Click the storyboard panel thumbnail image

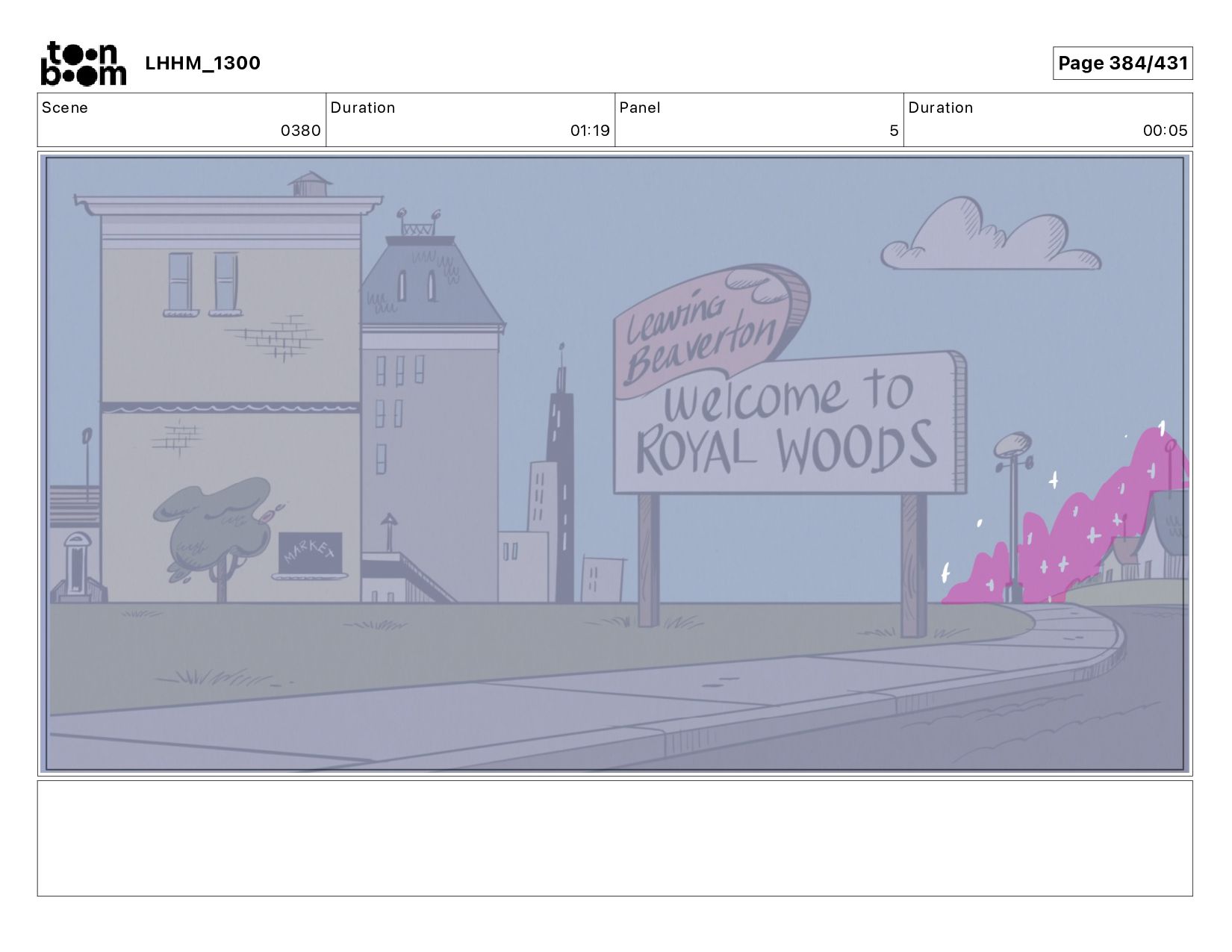tap(615, 463)
